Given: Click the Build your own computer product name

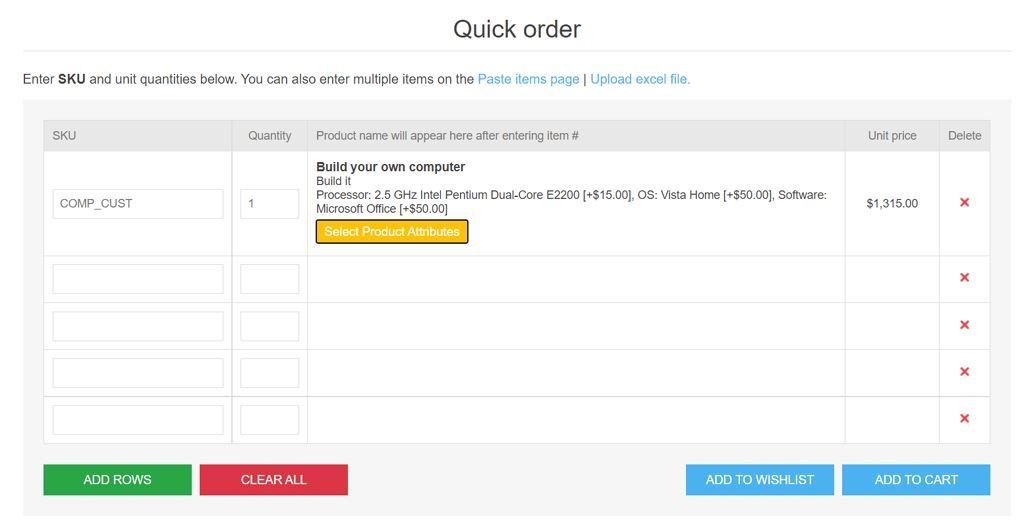Looking at the screenshot, I should [x=391, y=167].
